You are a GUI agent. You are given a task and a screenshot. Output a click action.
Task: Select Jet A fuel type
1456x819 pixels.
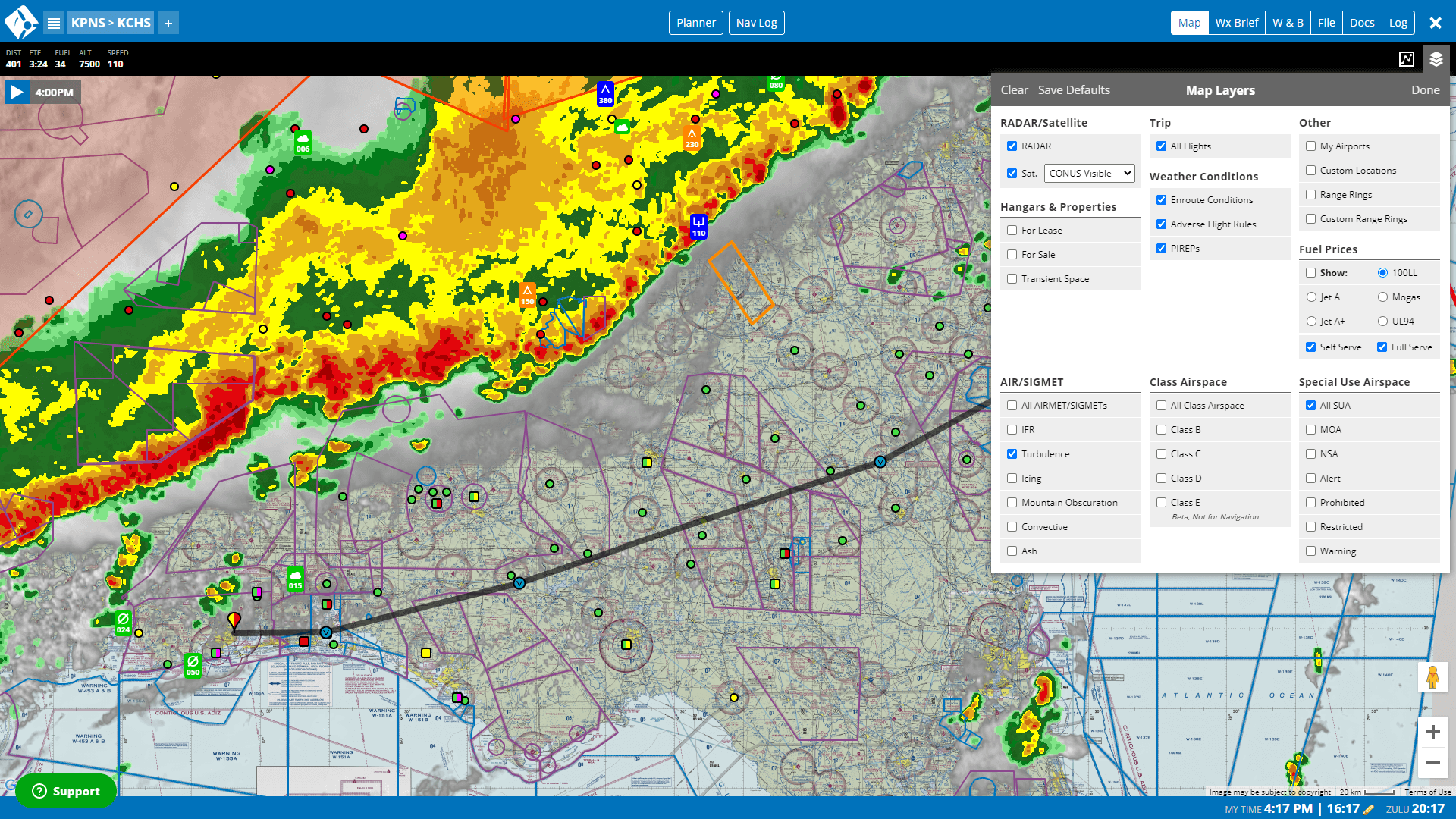1311,297
